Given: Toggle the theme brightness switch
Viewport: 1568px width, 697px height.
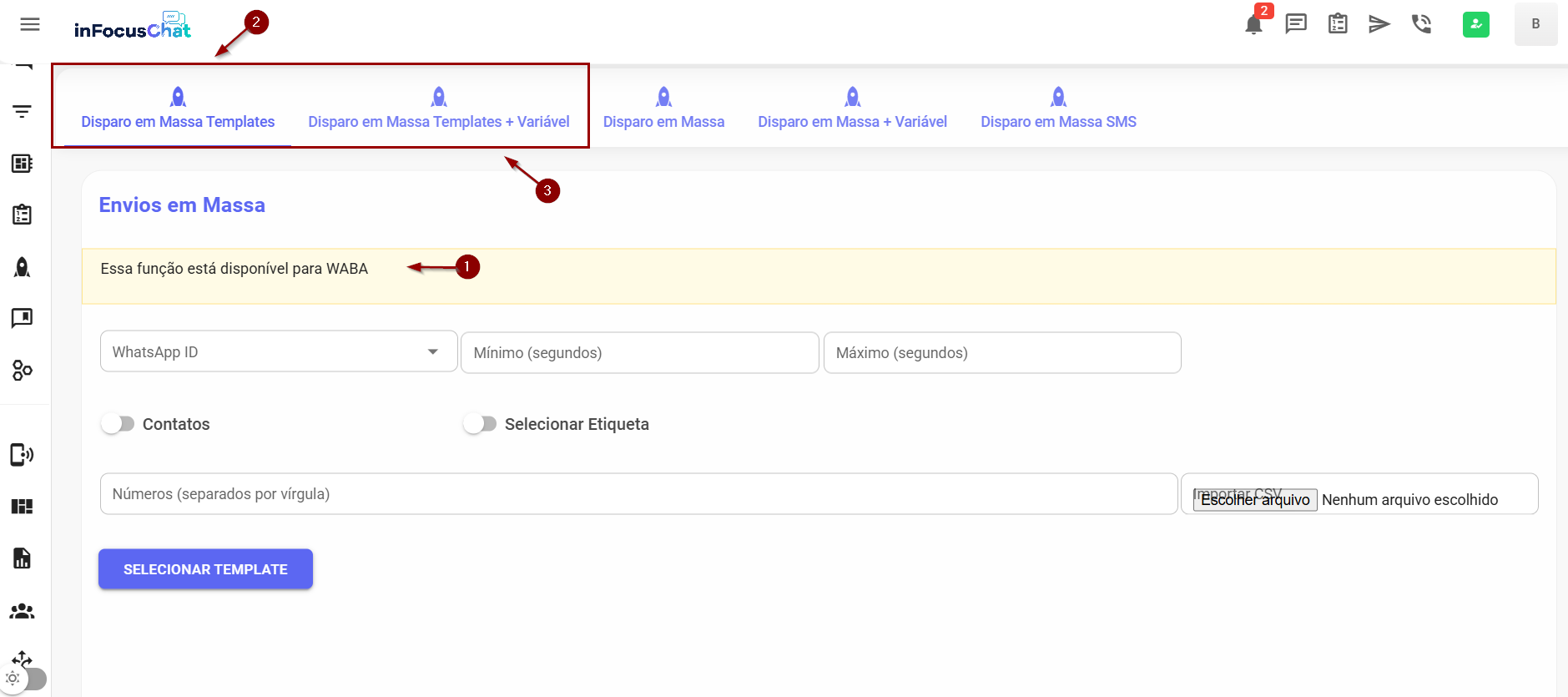Looking at the screenshot, I should tap(23, 679).
